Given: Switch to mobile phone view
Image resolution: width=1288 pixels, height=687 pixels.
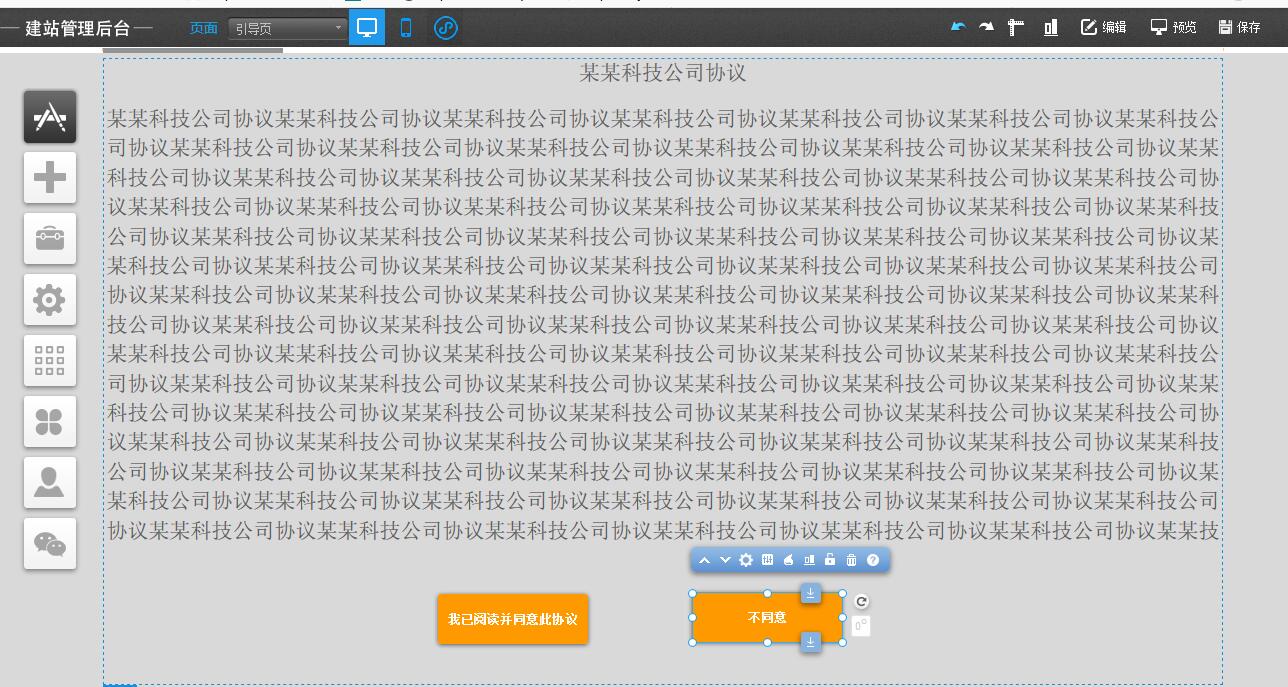Looking at the screenshot, I should (x=406, y=28).
